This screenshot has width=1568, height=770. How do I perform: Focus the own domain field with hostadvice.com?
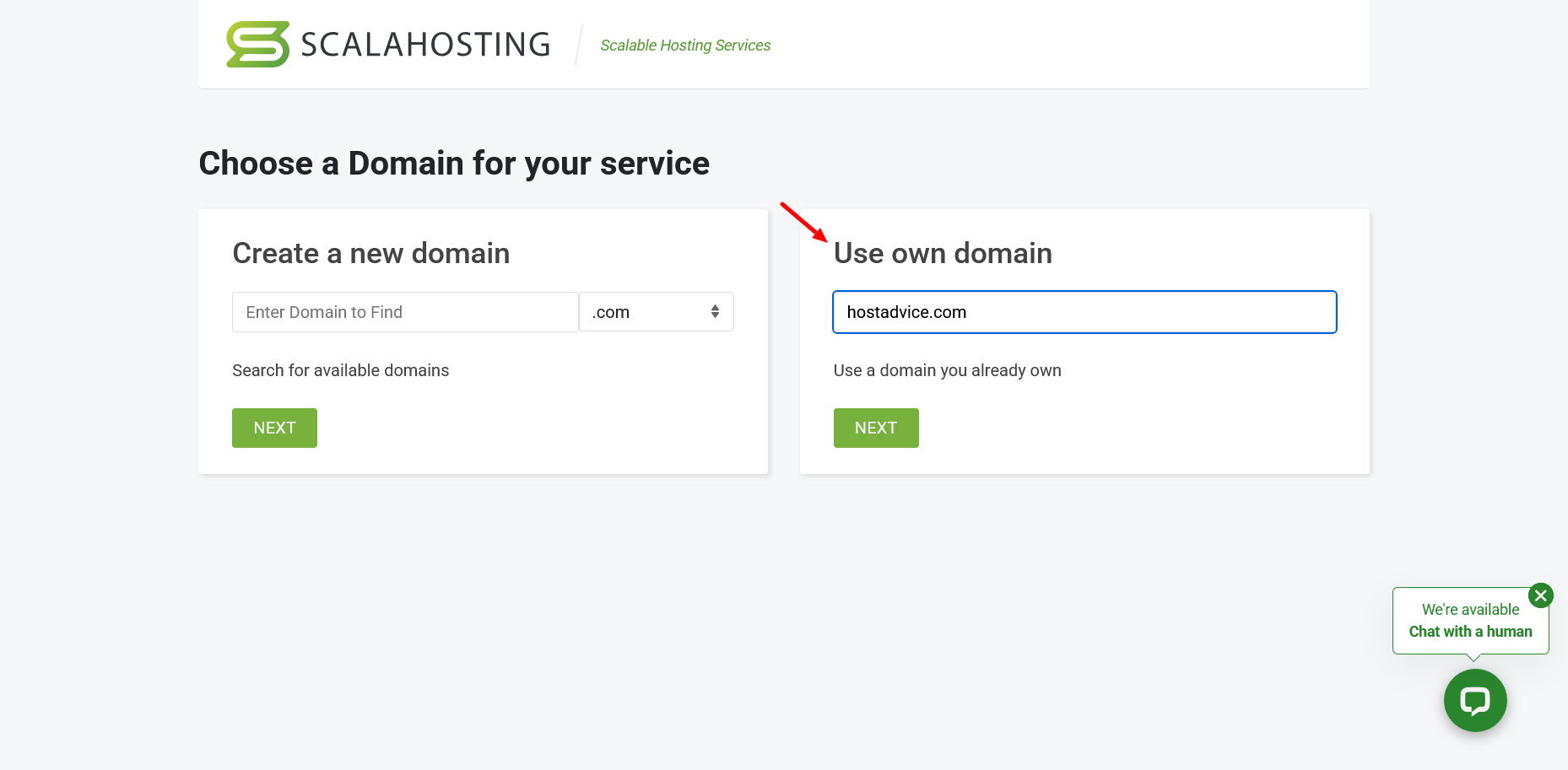coord(1084,312)
